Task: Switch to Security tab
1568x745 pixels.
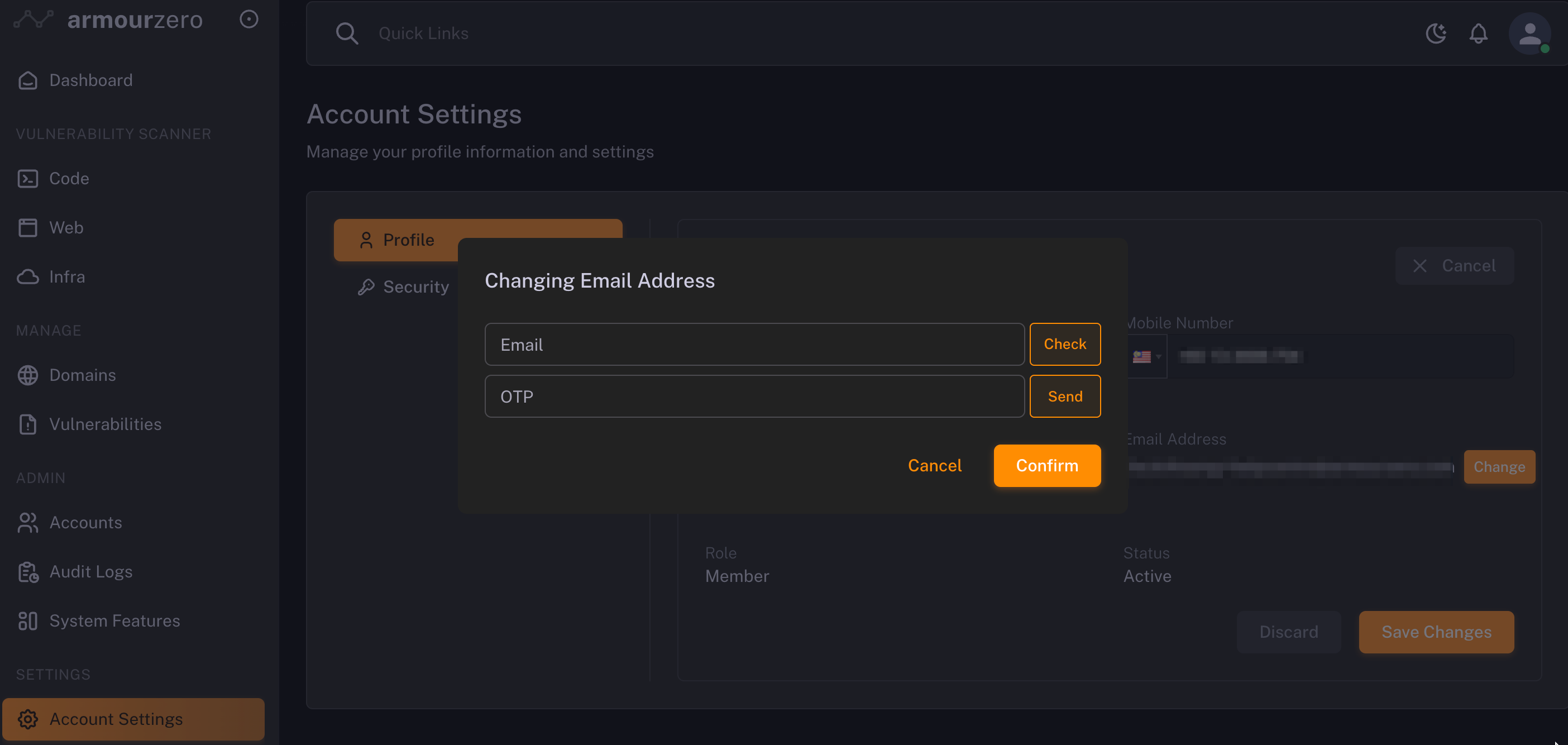Action: click(x=415, y=286)
